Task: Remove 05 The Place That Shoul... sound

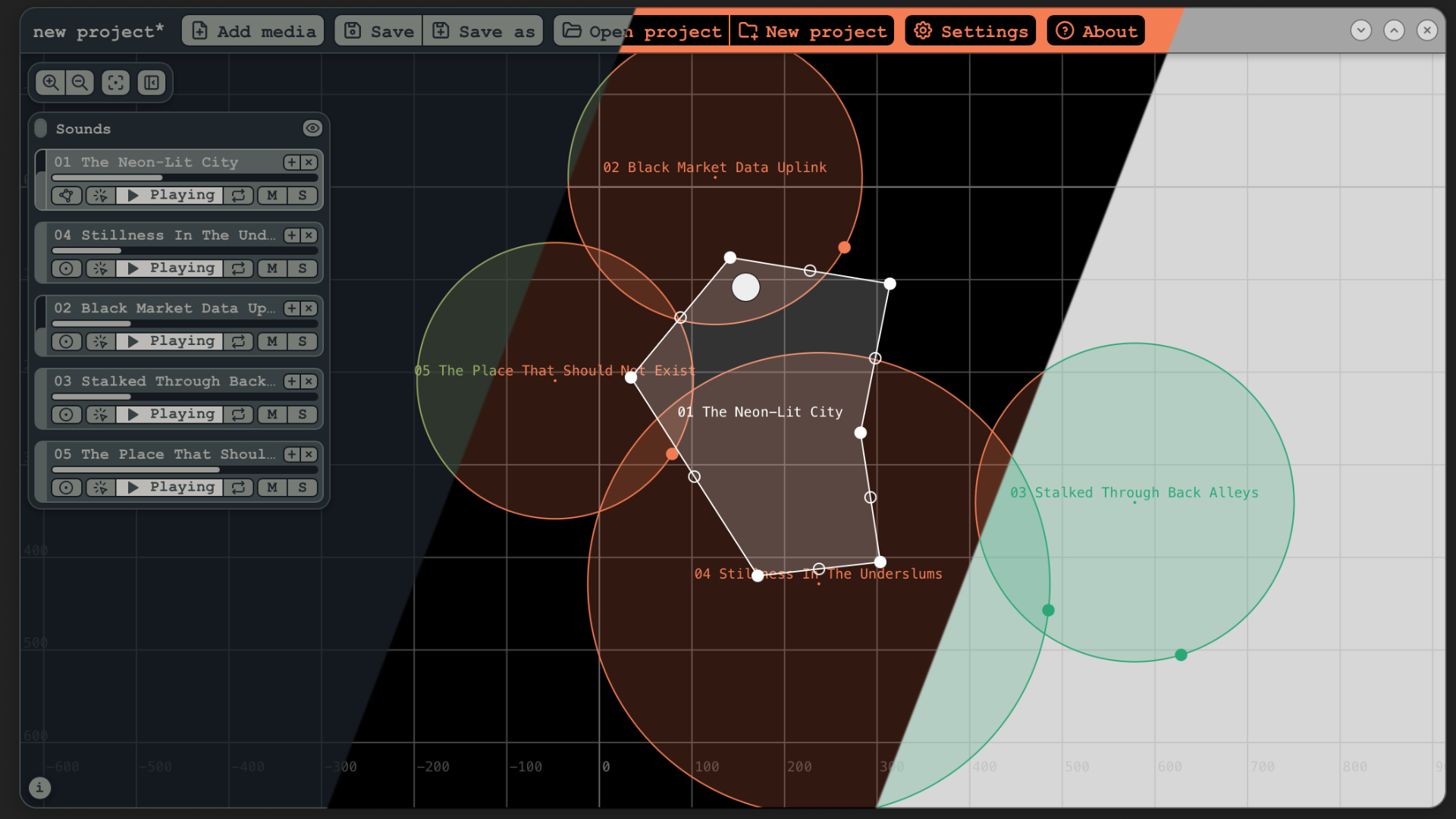Action: pyautogui.click(x=309, y=454)
